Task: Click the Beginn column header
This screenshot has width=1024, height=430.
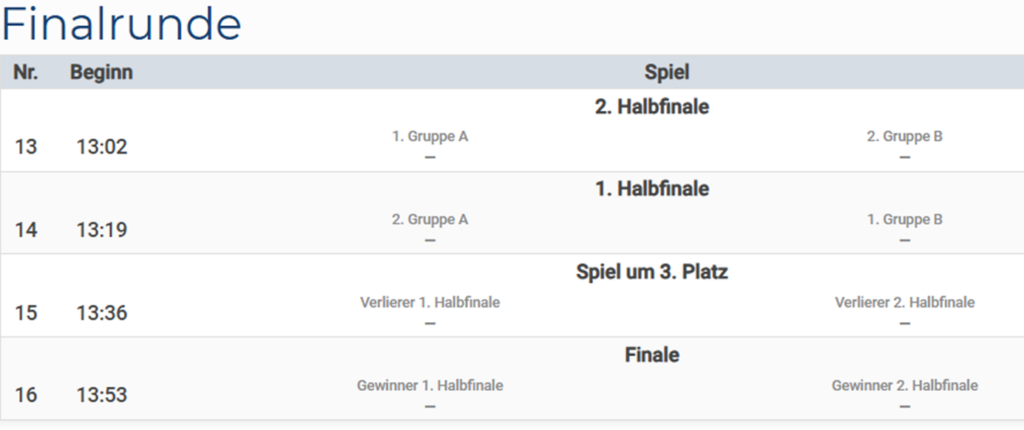Action: tap(101, 72)
